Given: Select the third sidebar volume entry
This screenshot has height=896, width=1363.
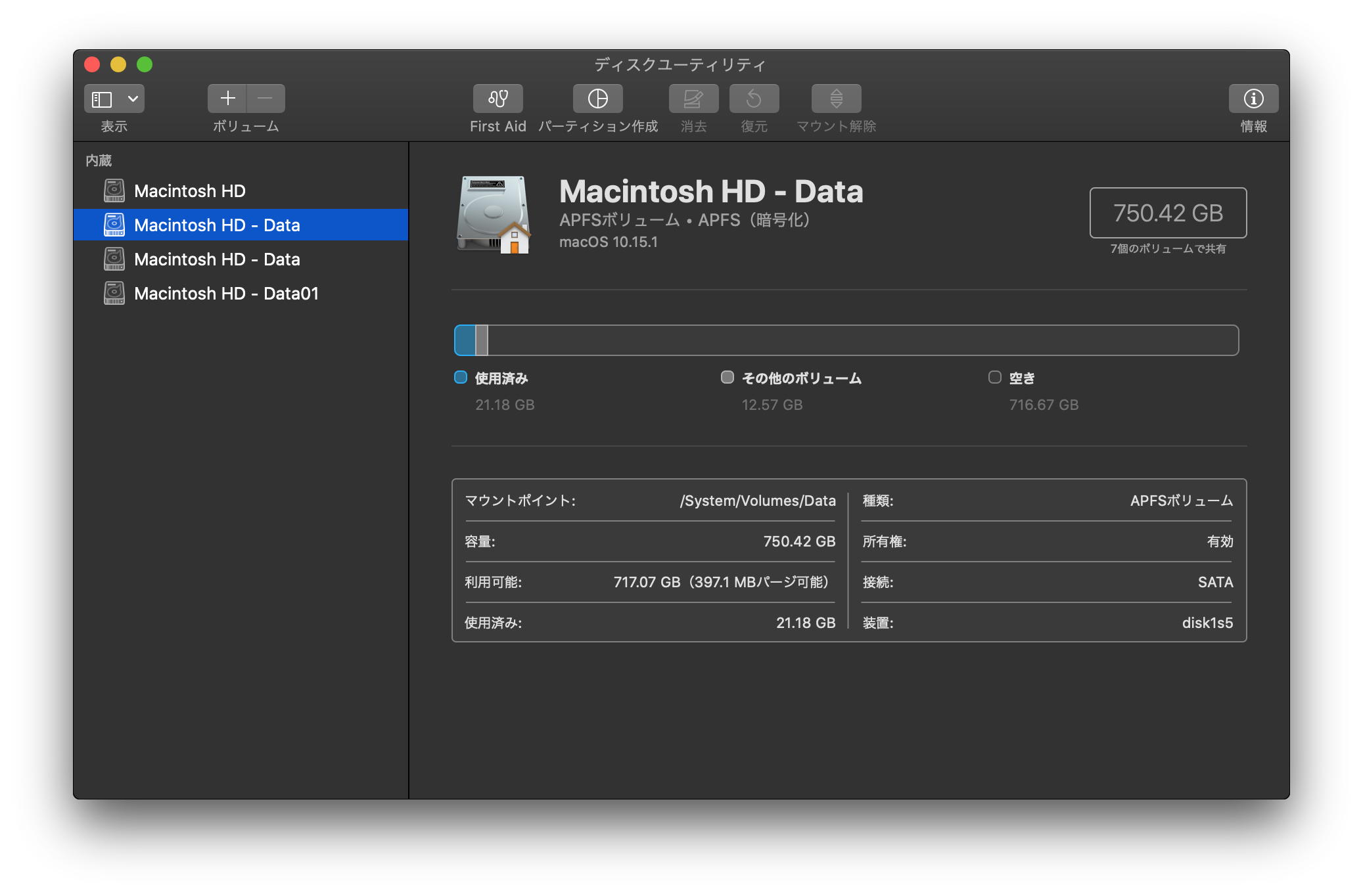Looking at the screenshot, I should coord(217,259).
